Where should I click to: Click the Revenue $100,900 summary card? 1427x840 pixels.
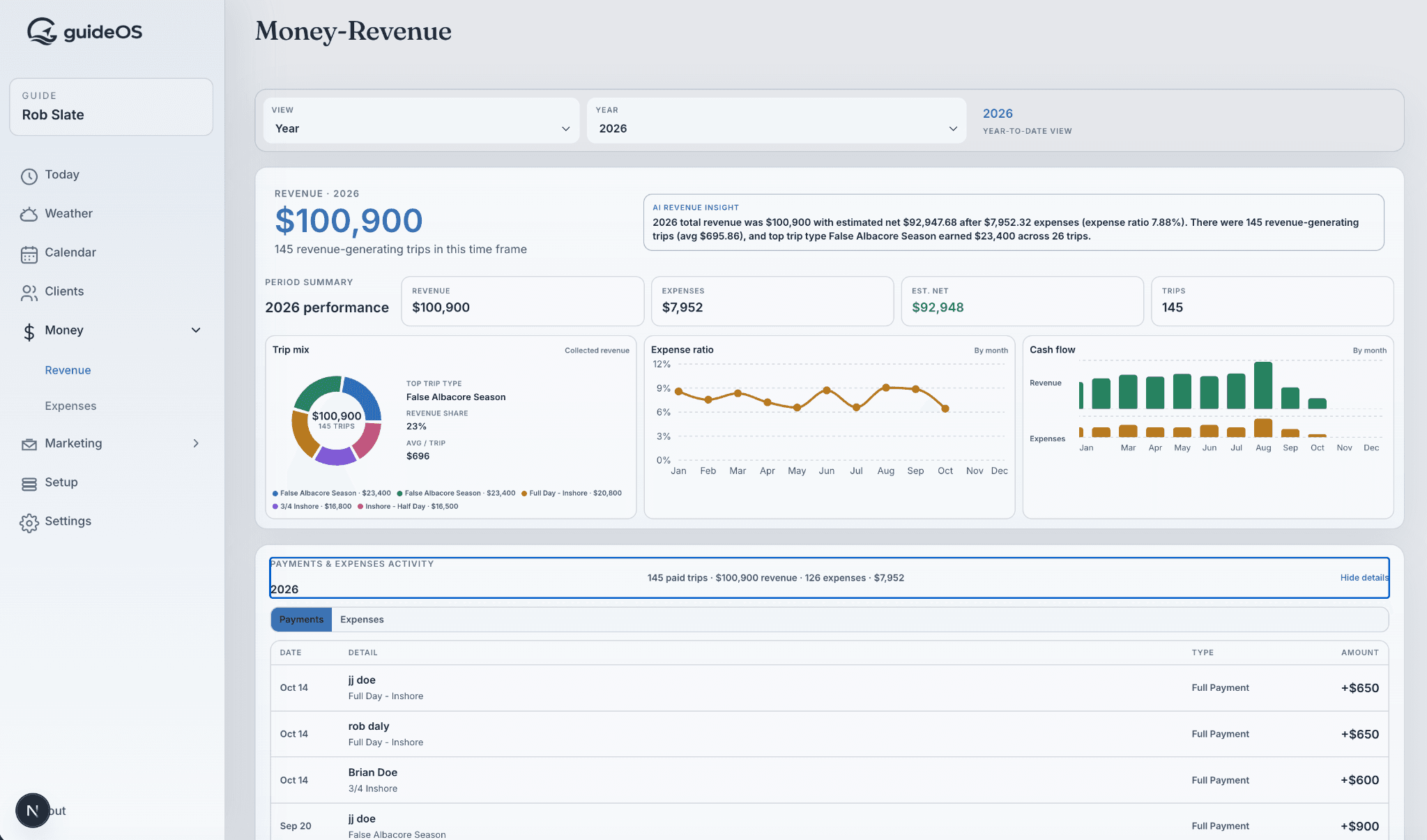click(522, 301)
